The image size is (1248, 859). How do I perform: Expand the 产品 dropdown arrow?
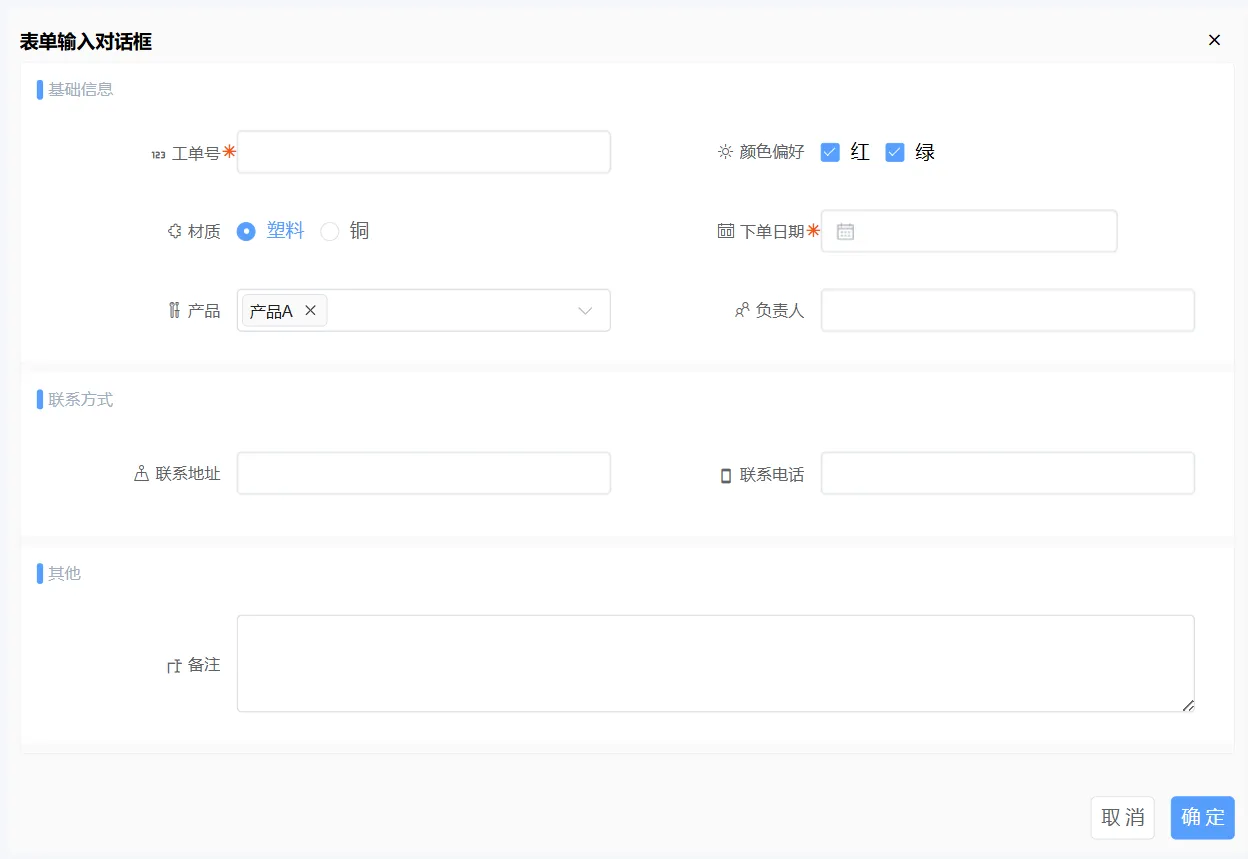coord(586,311)
